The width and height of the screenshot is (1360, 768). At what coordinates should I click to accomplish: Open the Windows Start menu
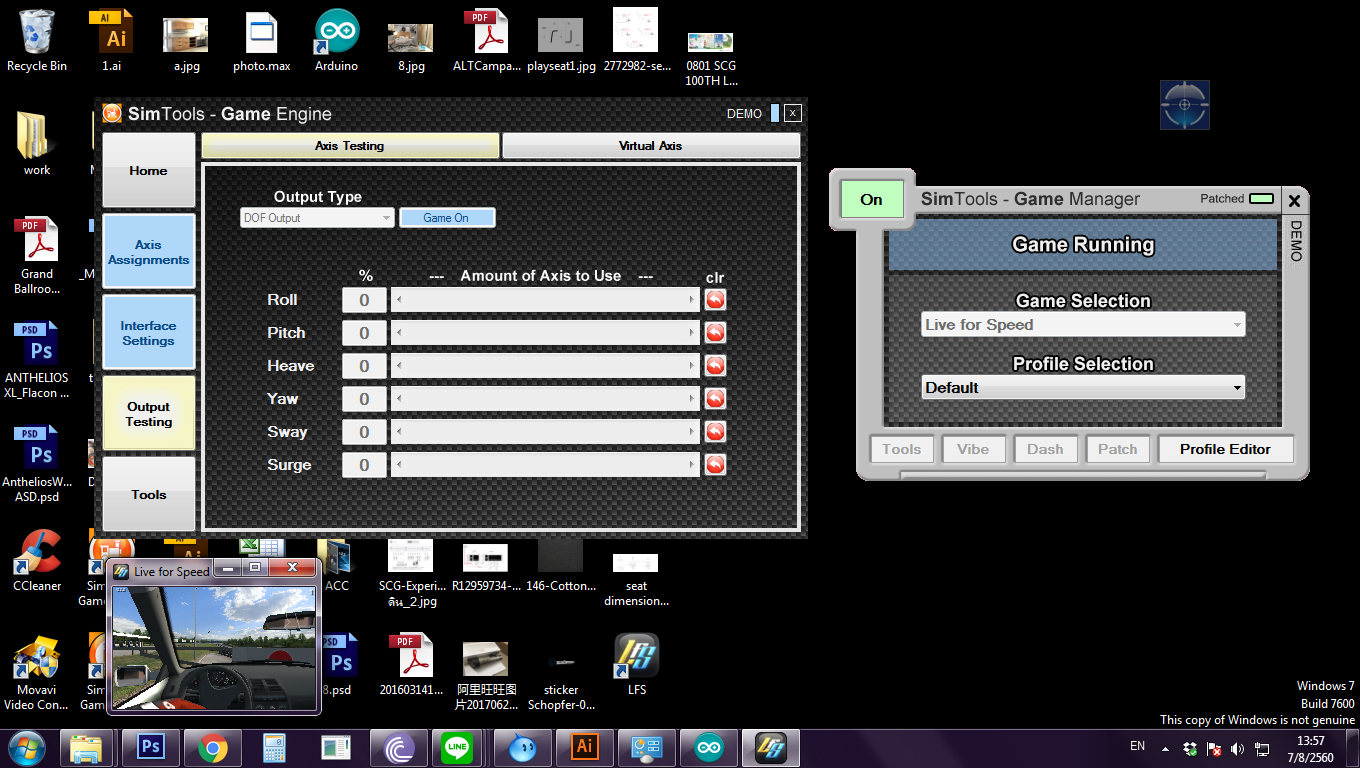(x=27, y=747)
